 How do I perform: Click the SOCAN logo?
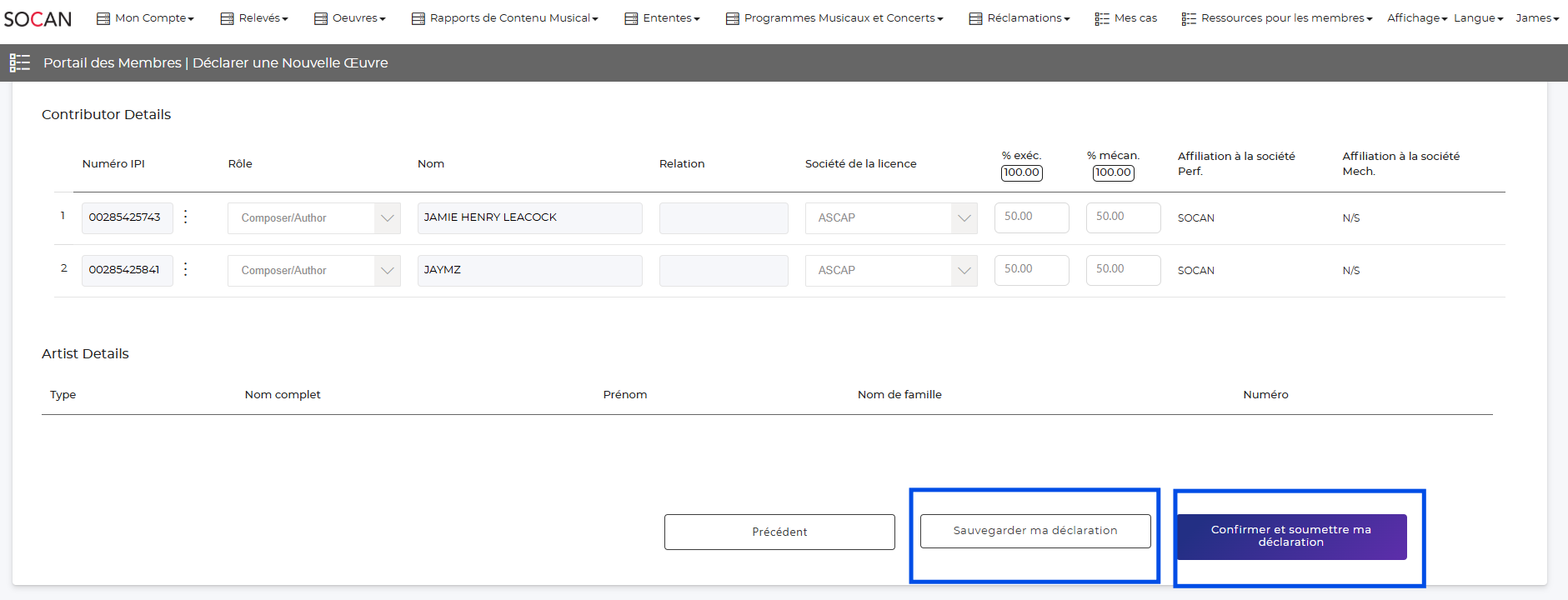click(38, 18)
